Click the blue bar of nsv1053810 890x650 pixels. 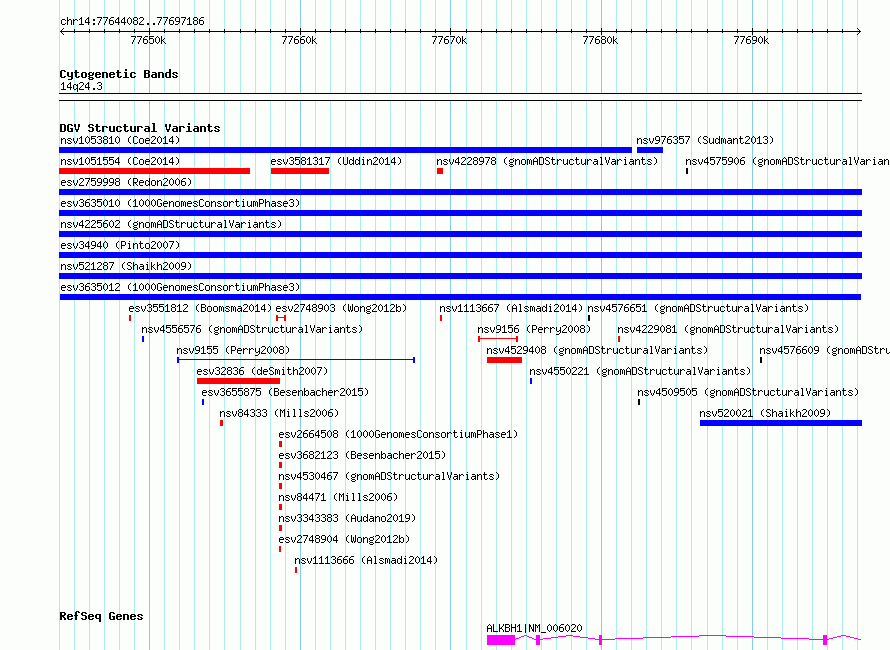(345, 150)
